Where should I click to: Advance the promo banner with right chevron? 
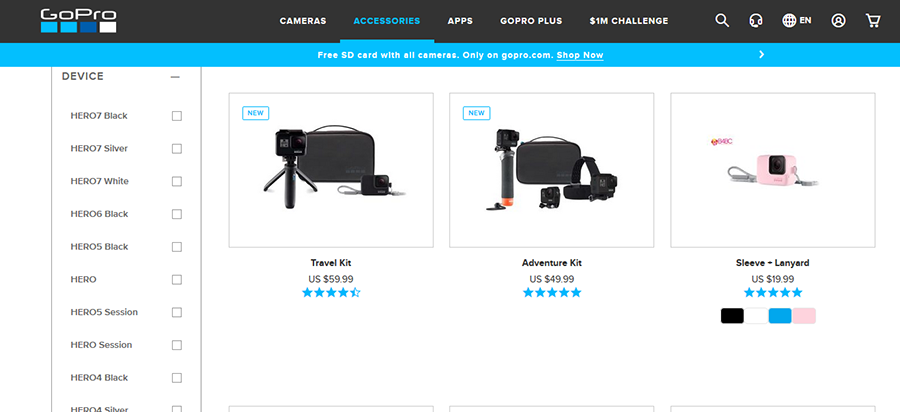point(762,55)
